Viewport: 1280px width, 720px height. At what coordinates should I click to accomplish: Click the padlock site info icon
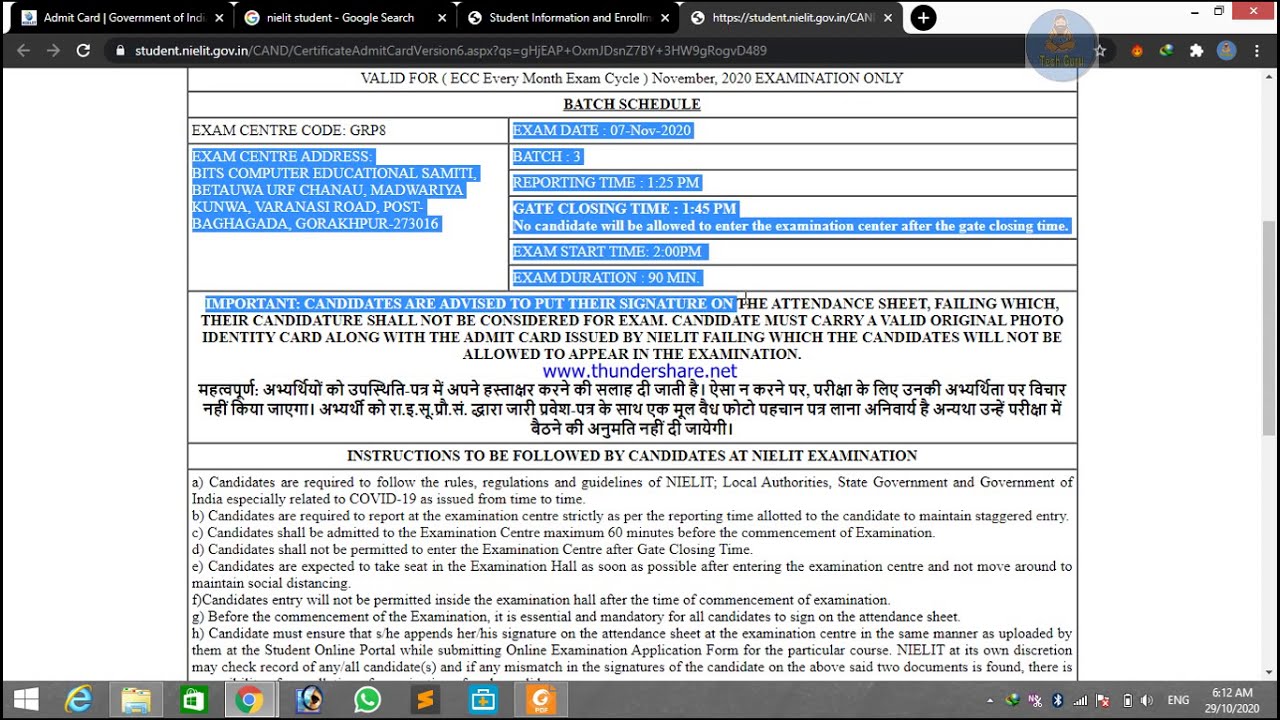pos(120,50)
